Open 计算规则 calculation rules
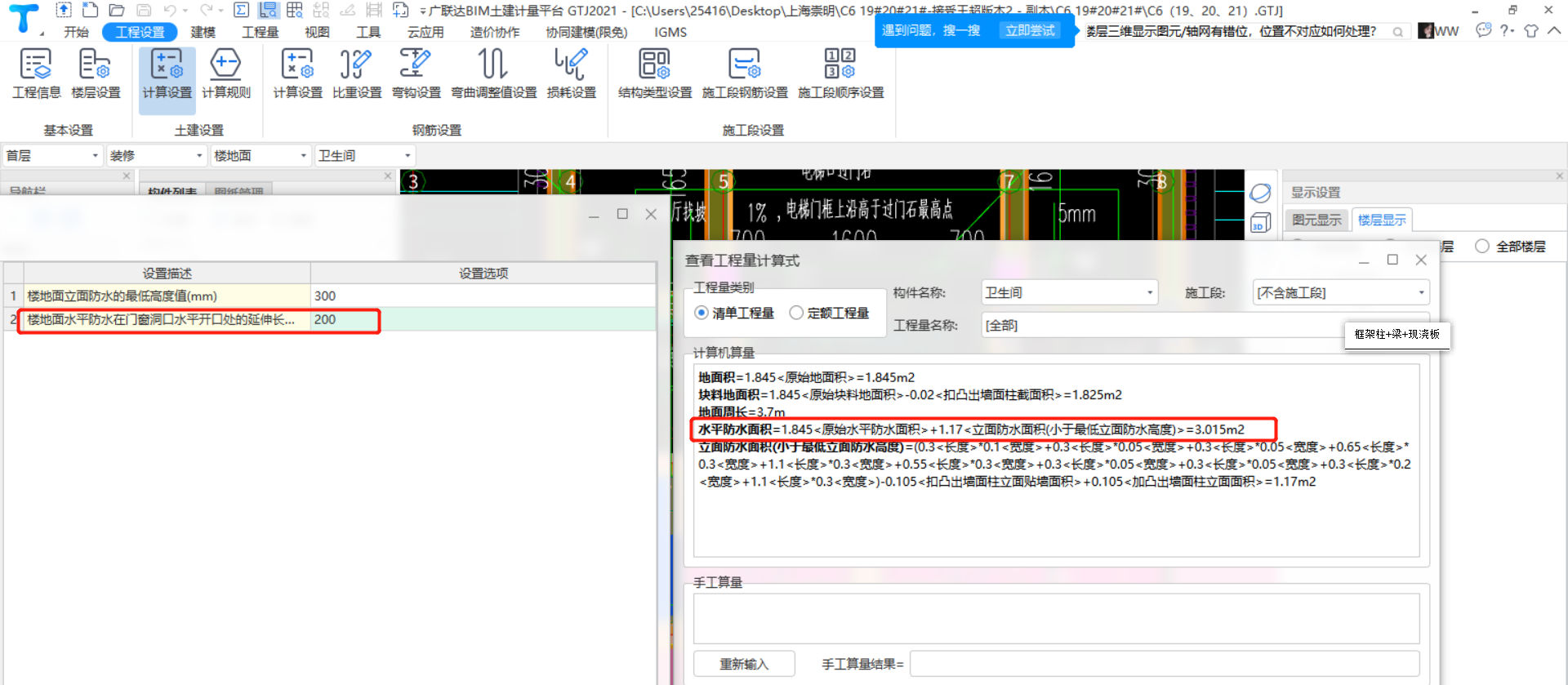Image resolution: width=1568 pixels, height=685 pixels. click(x=226, y=74)
